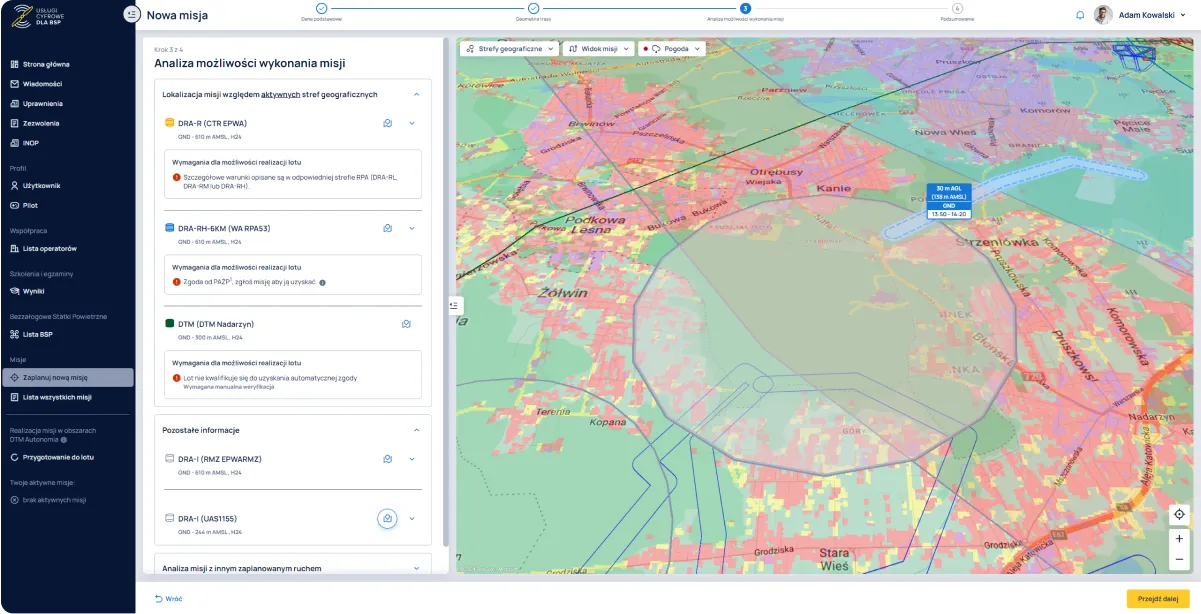This screenshot has width=1201, height=614.
Task: Locate DRA-I (UAS1155) zone on map
Action: tap(387, 518)
